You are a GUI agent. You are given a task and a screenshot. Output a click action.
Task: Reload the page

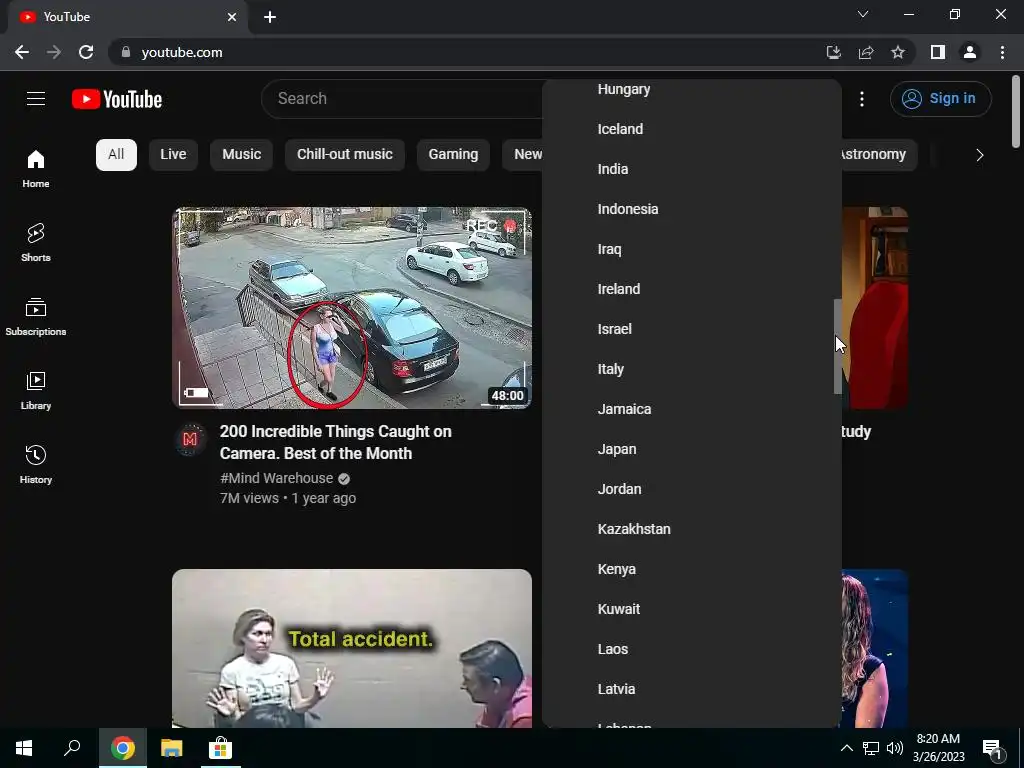click(86, 52)
